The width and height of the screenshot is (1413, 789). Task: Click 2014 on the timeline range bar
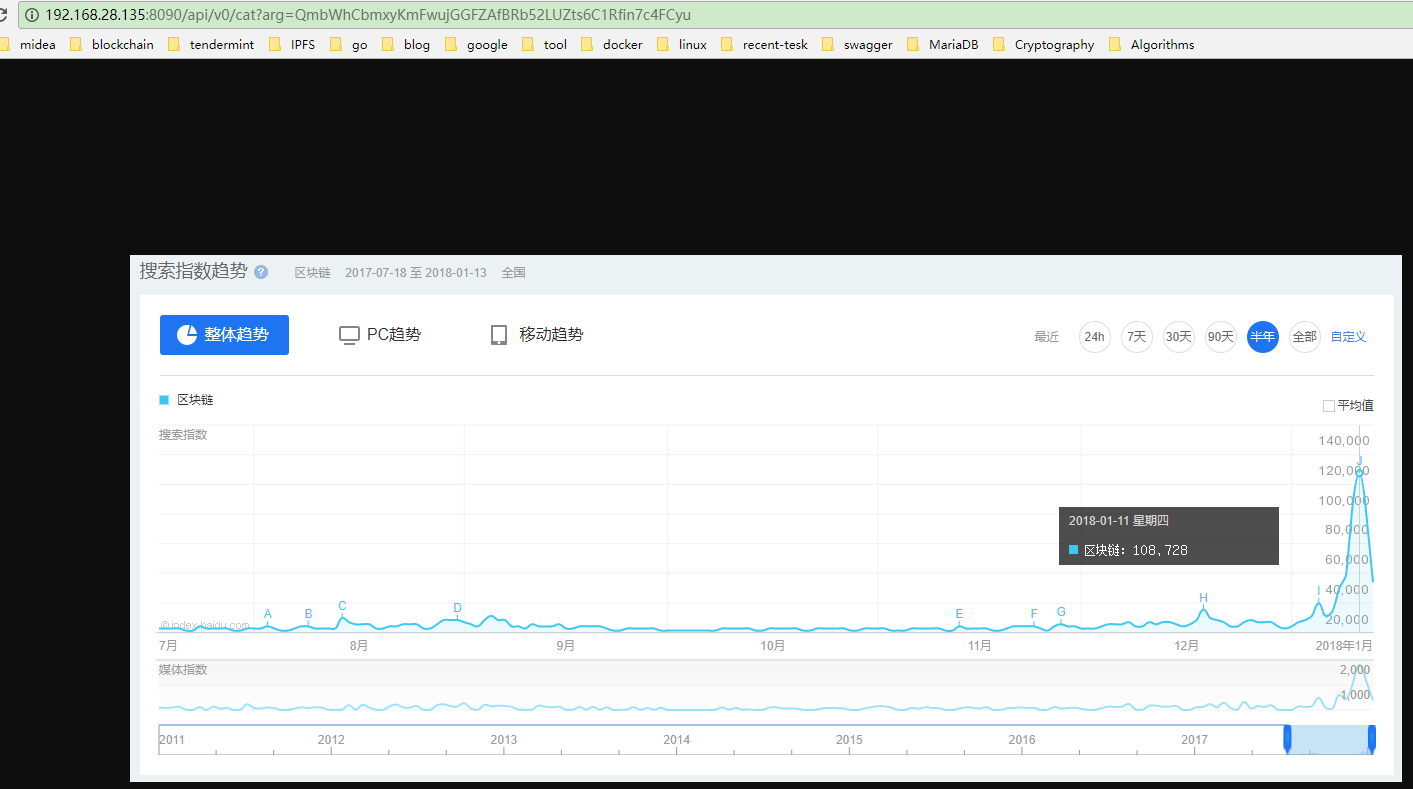(x=676, y=740)
